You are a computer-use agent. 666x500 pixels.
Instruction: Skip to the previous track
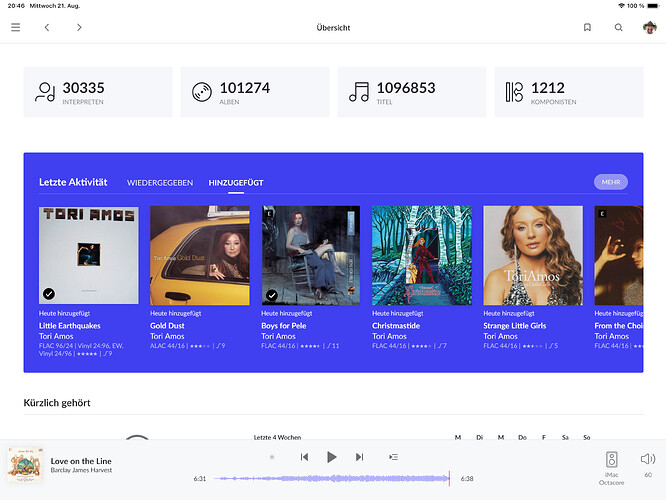point(304,457)
